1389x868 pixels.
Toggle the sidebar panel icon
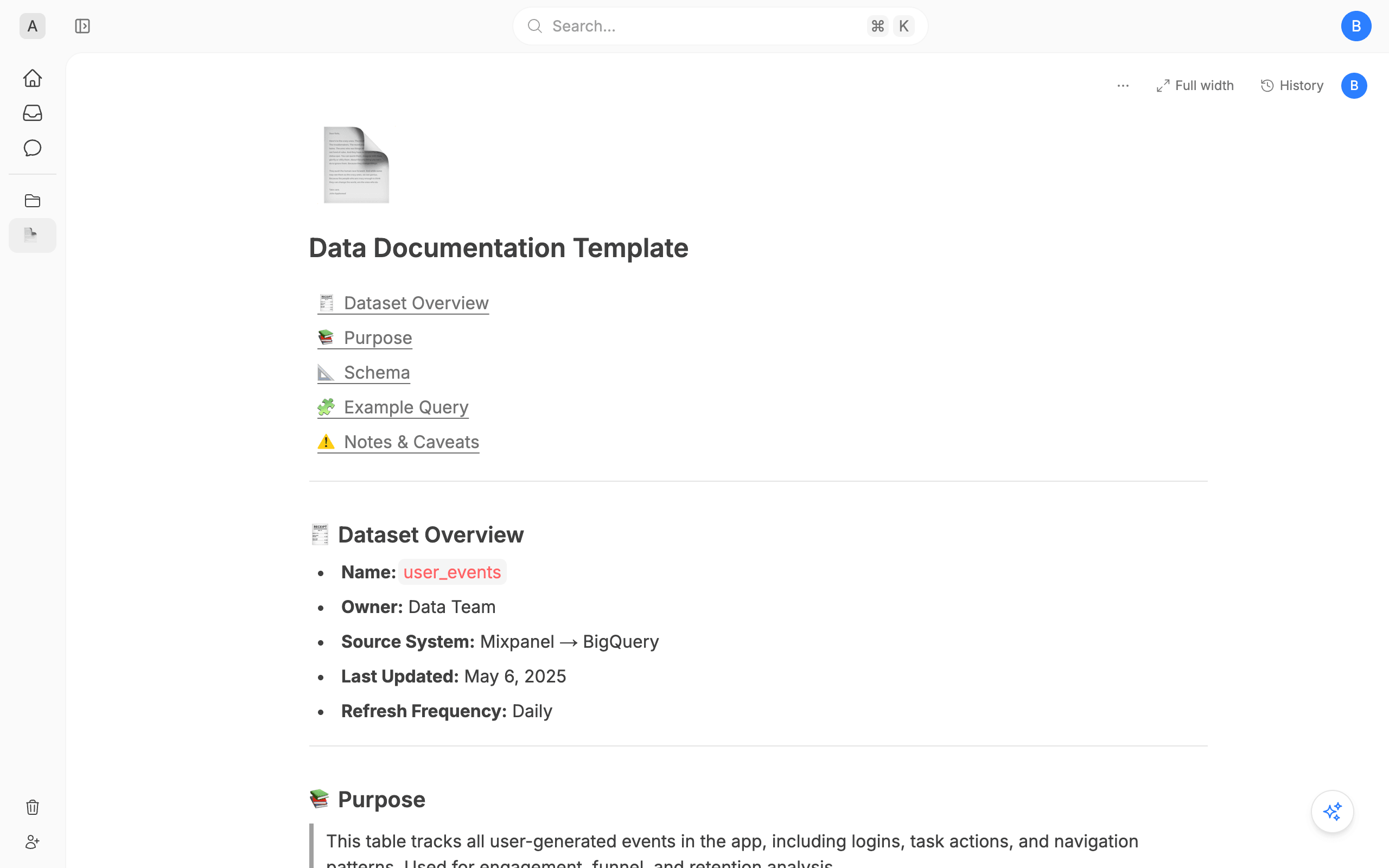pyautogui.click(x=82, y=26)
